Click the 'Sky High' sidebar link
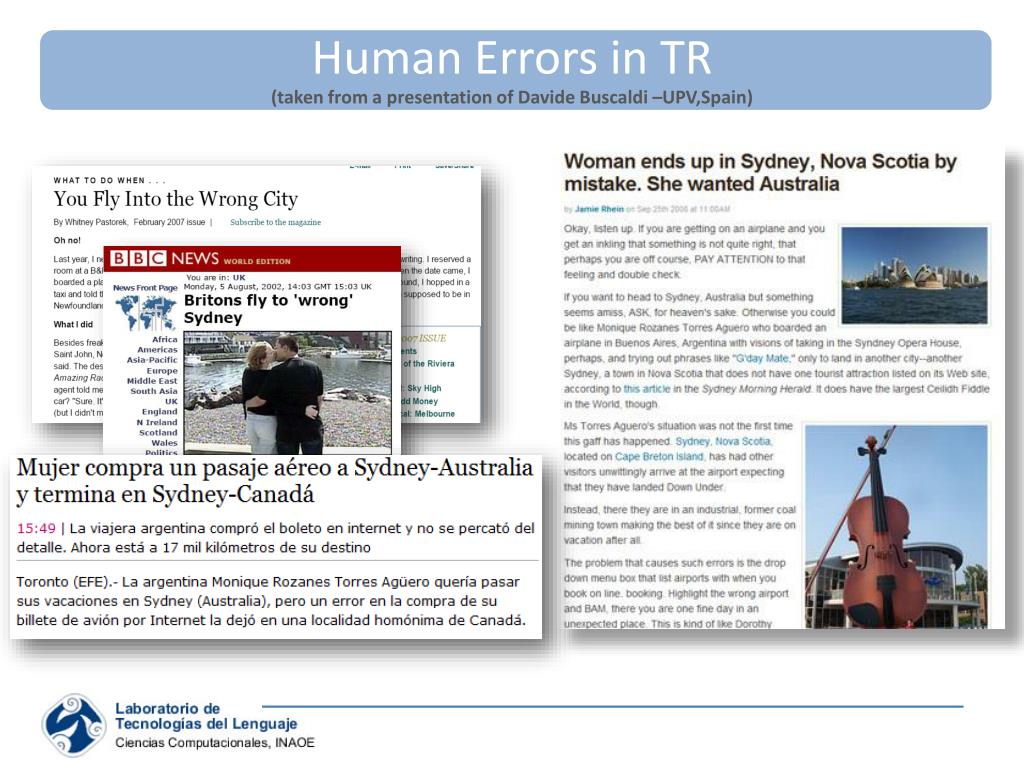 click(424, 388)
